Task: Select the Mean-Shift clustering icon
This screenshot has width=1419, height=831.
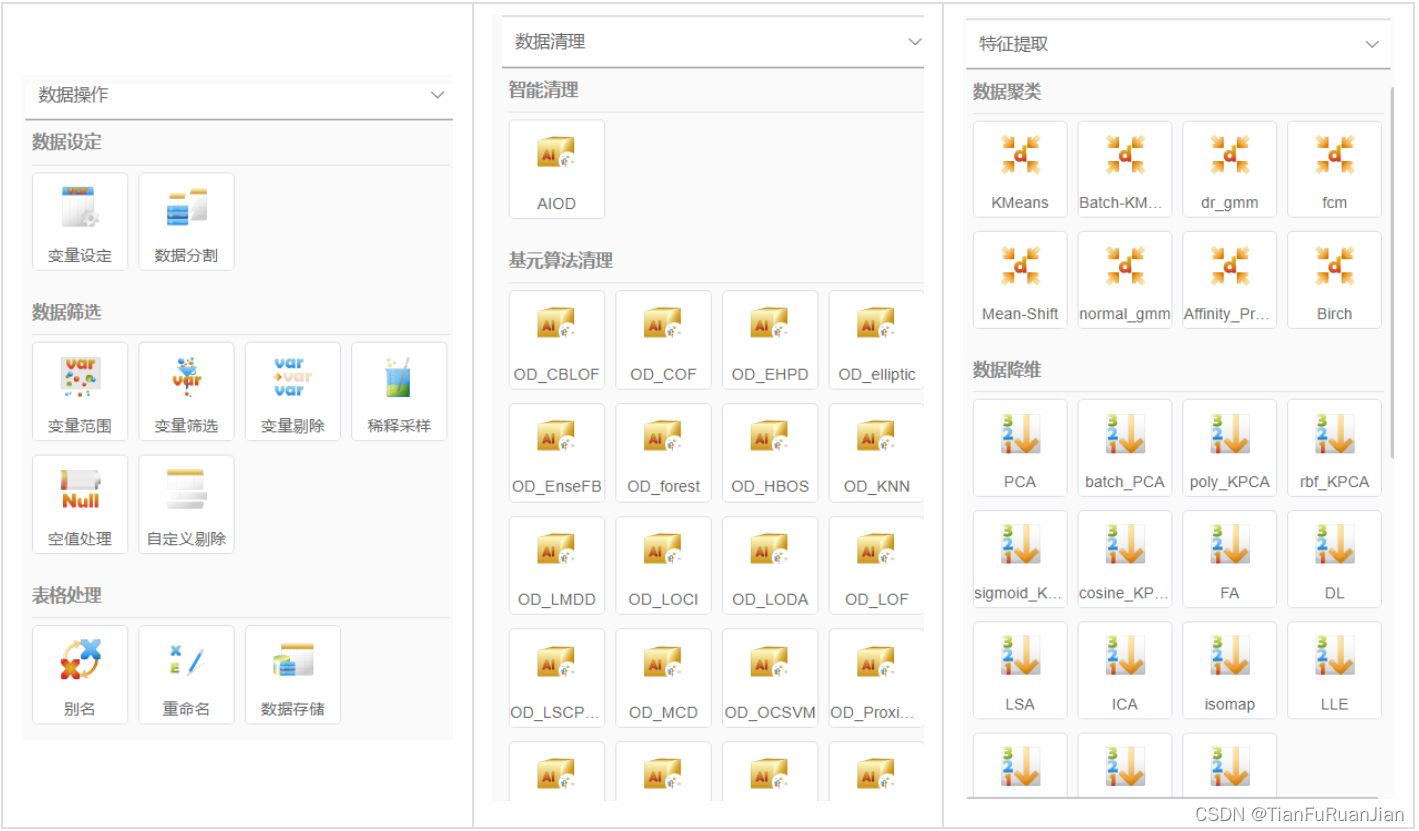Action: tap(1019, 278)
